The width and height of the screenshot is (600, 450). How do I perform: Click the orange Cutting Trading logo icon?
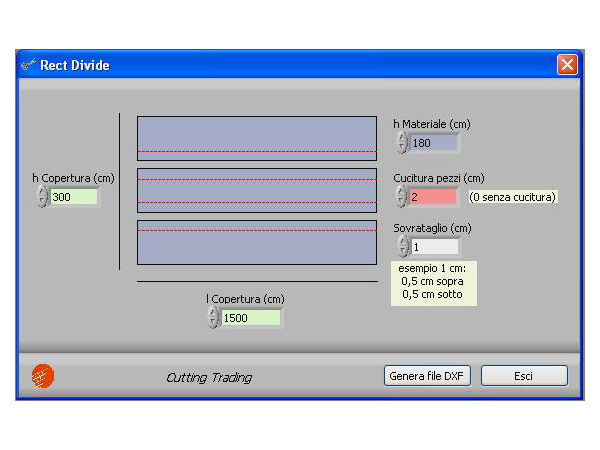43,376
